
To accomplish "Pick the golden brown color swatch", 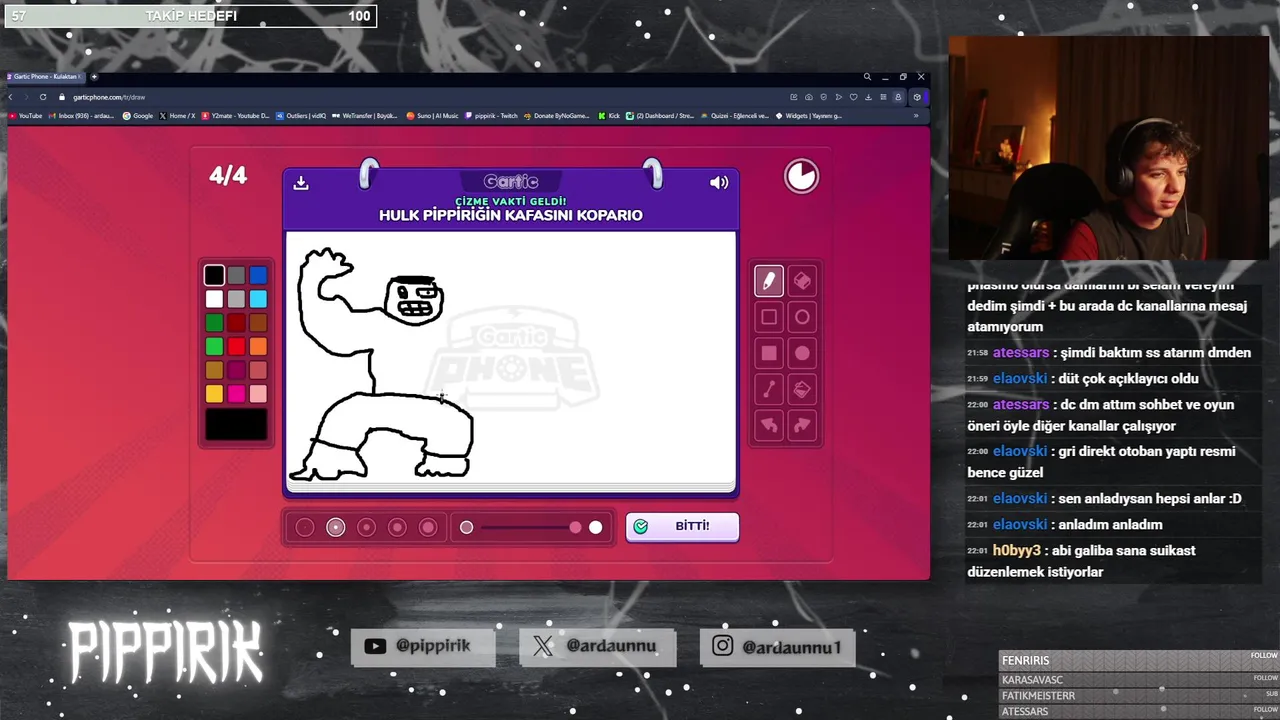I will (214, 371).
